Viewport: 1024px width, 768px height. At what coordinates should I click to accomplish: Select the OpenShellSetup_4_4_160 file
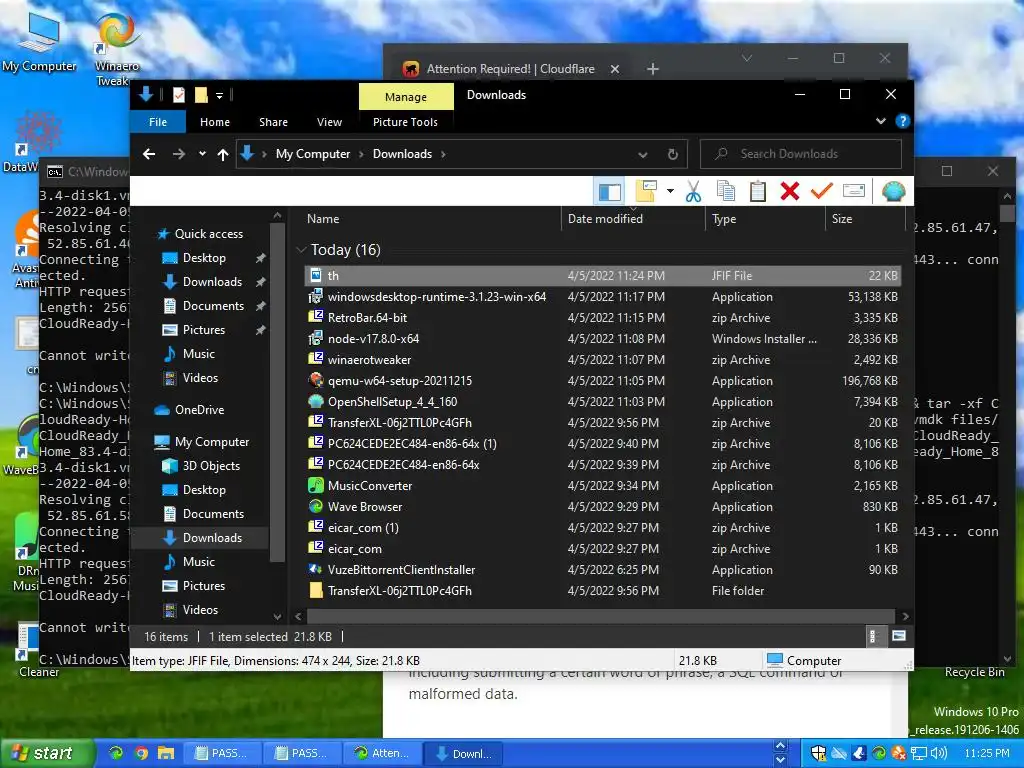(x=603, y=402)
